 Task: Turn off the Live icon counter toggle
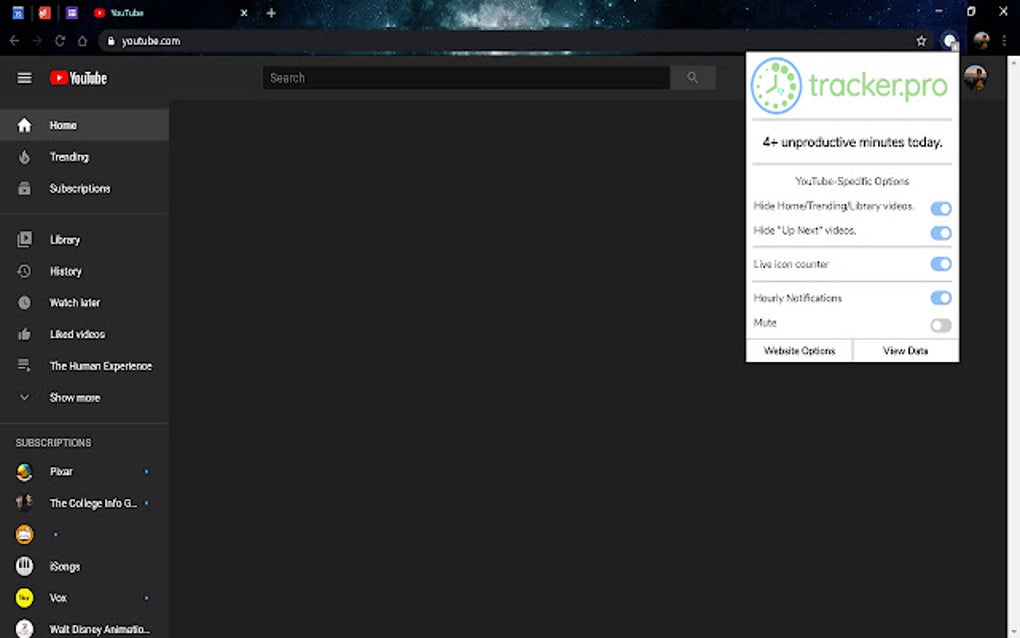coord(940,264)
